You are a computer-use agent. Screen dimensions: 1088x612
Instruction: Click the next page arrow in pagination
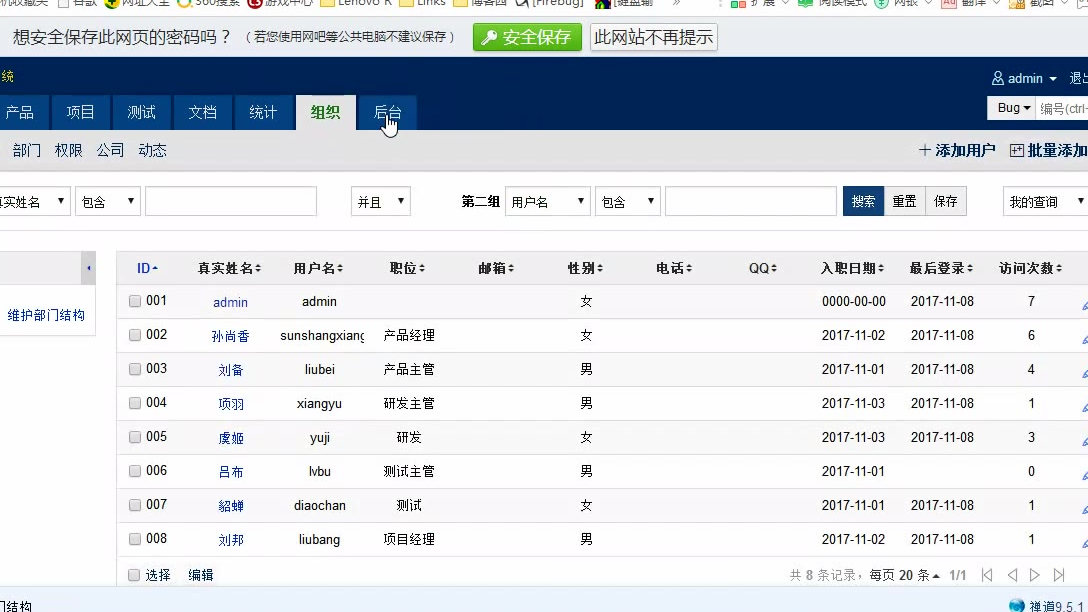click(x=1035, y=575)
